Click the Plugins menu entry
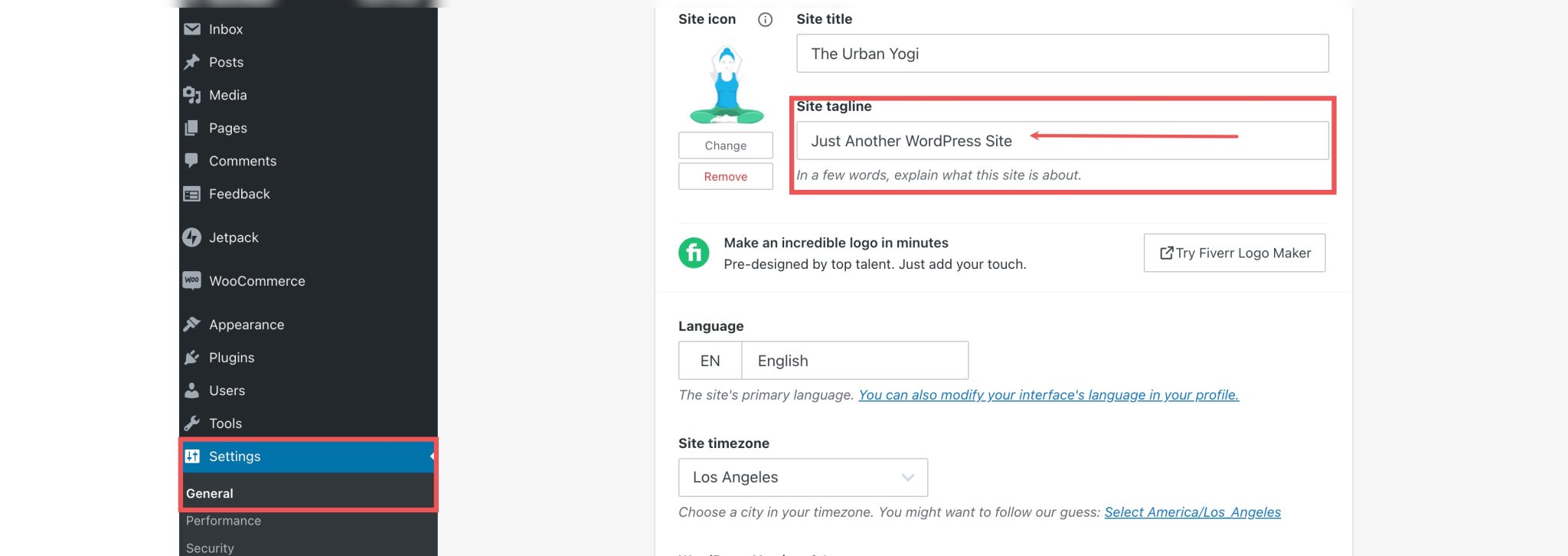The image size is (1568, 556). point(231,358)
